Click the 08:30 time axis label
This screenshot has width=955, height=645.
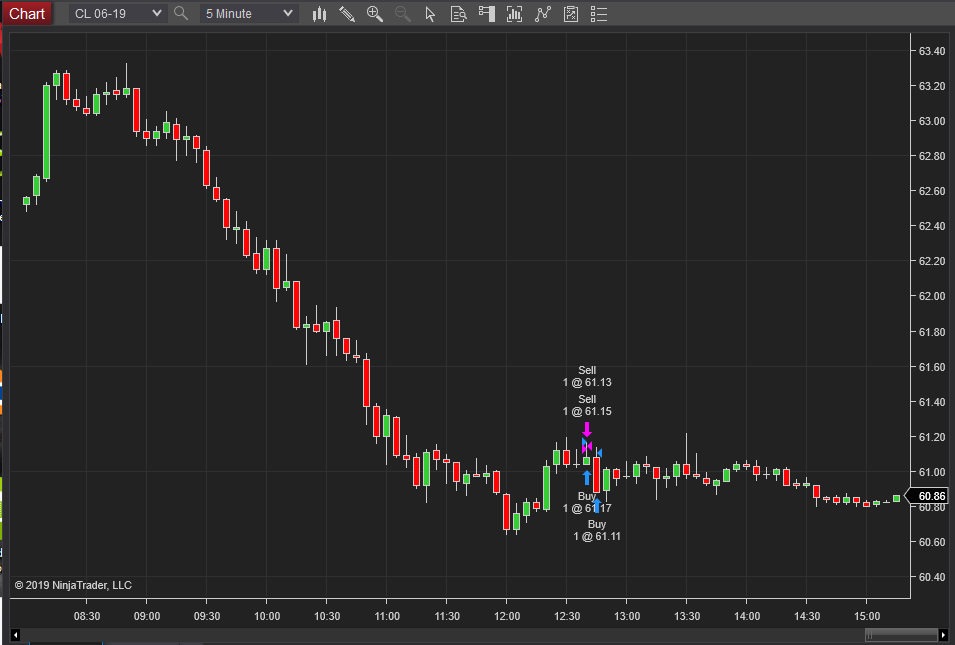point(87,616)
